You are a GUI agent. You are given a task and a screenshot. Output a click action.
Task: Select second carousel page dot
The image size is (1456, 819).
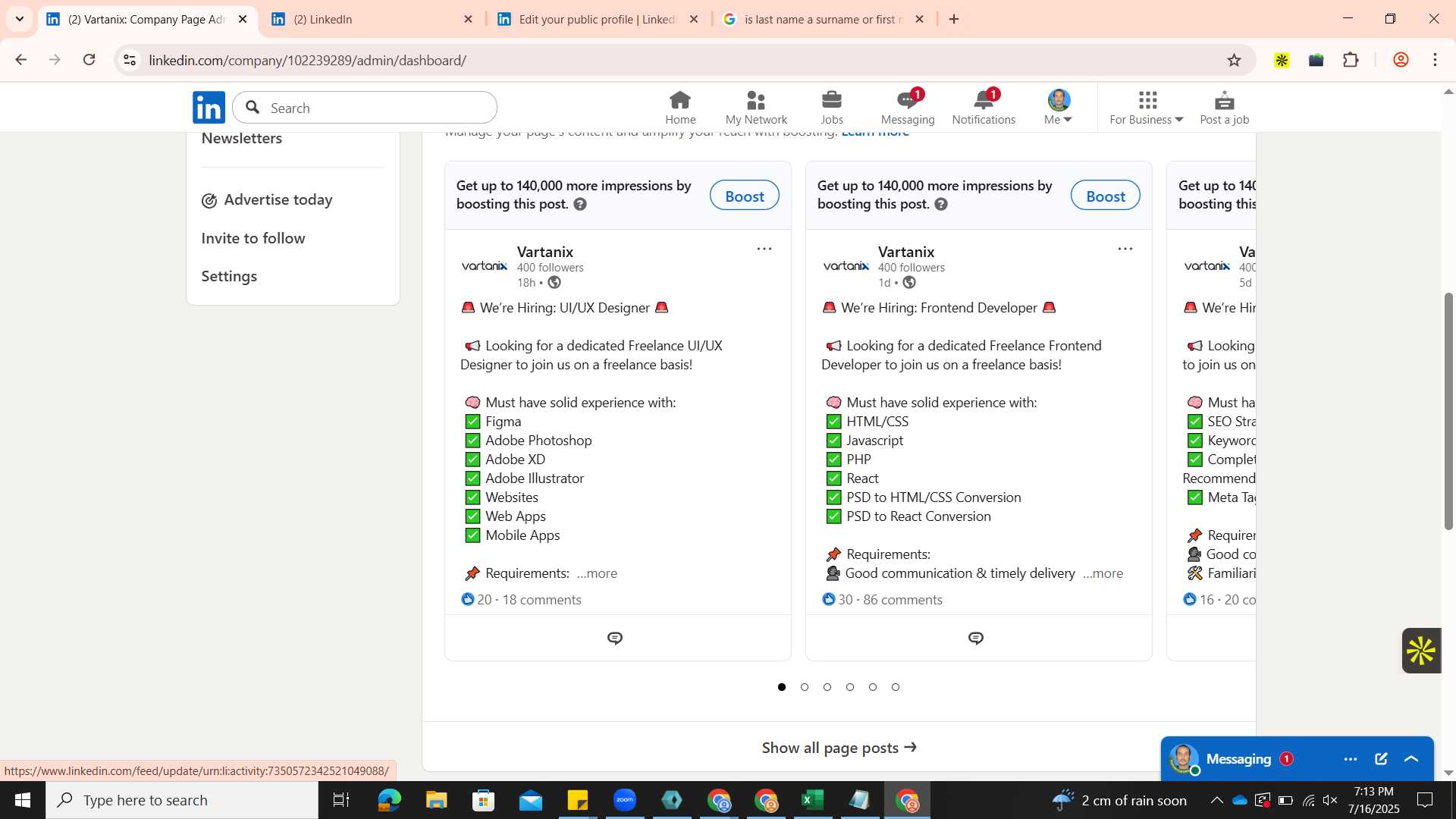pyautogui.click(x=805, y=687)
